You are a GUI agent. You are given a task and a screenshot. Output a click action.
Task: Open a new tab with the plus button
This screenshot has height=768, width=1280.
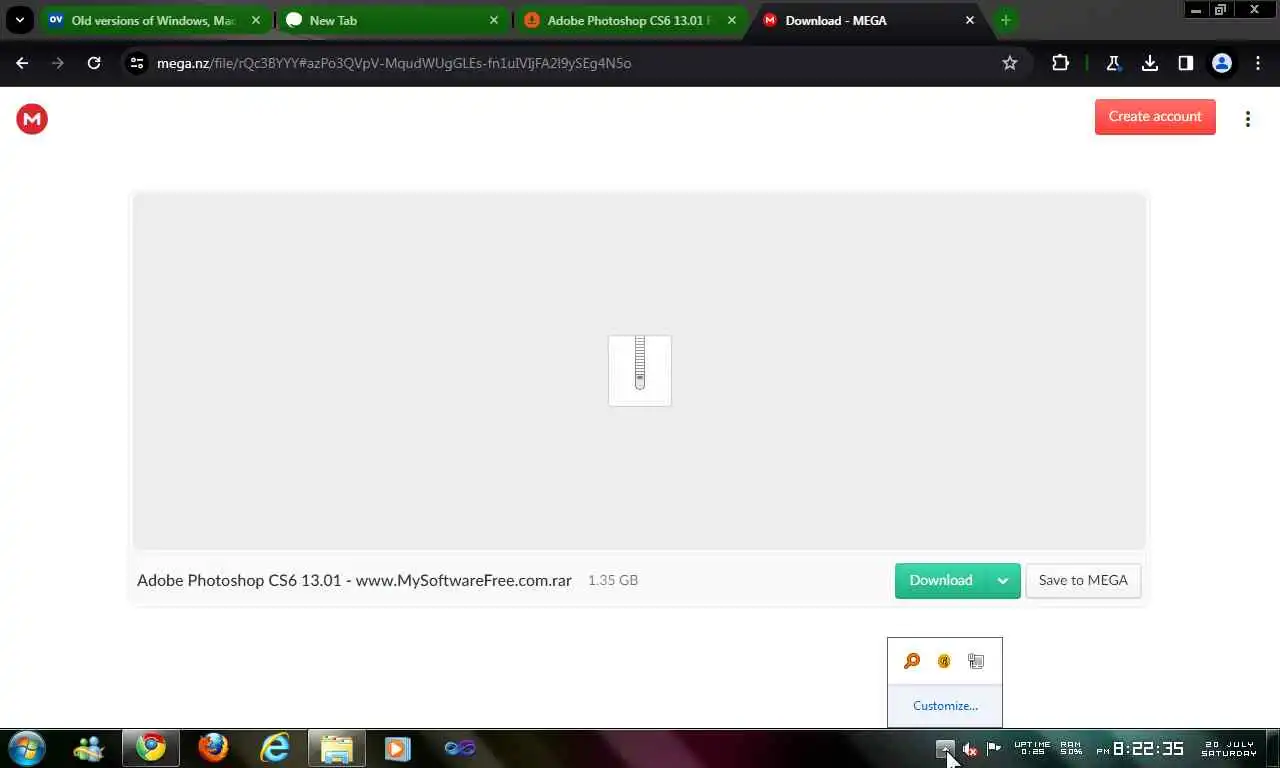[x=1006, y=20]
